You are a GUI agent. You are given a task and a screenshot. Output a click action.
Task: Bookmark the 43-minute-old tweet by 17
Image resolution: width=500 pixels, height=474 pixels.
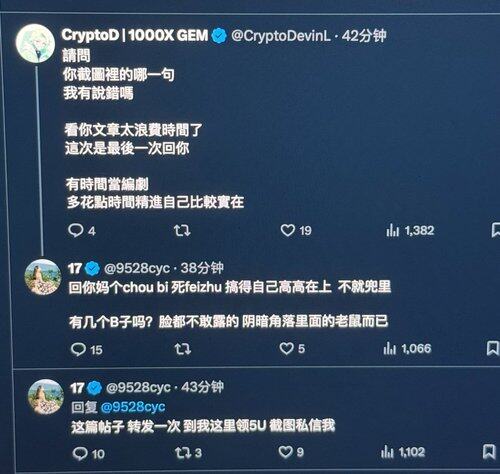[489, 452]
